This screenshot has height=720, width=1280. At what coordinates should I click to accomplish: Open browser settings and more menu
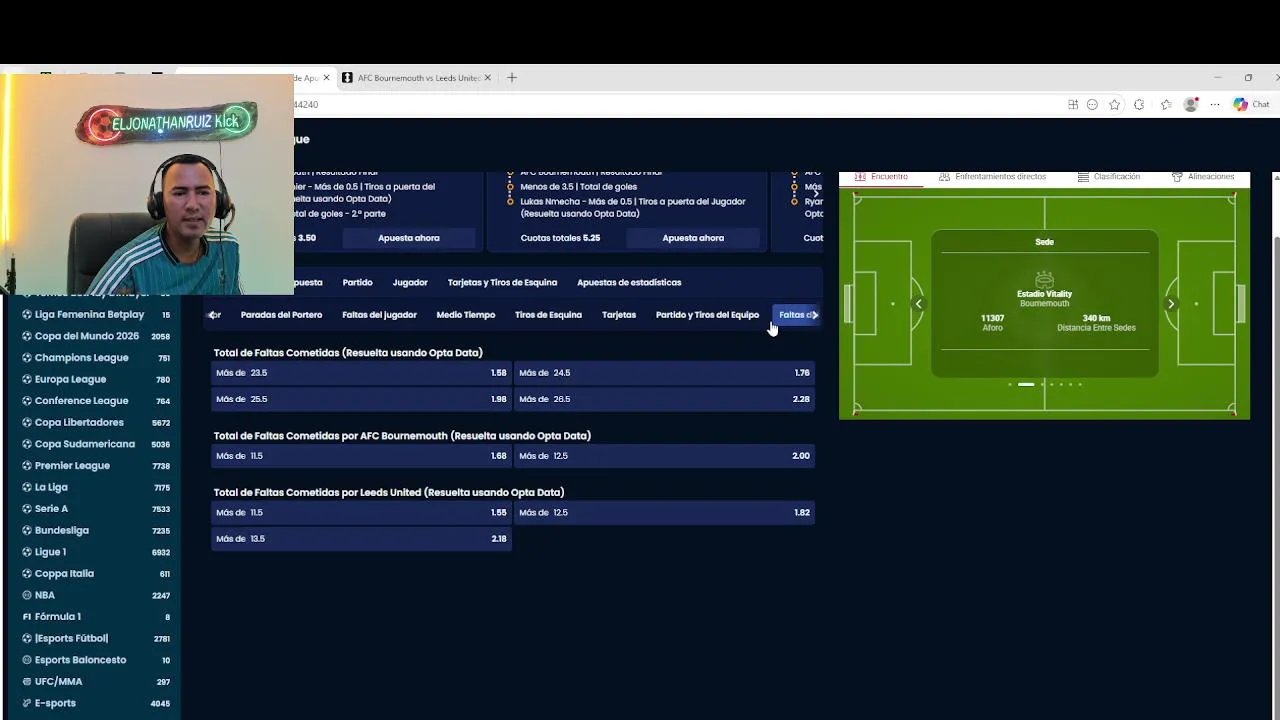click(x=1215, y=104)
